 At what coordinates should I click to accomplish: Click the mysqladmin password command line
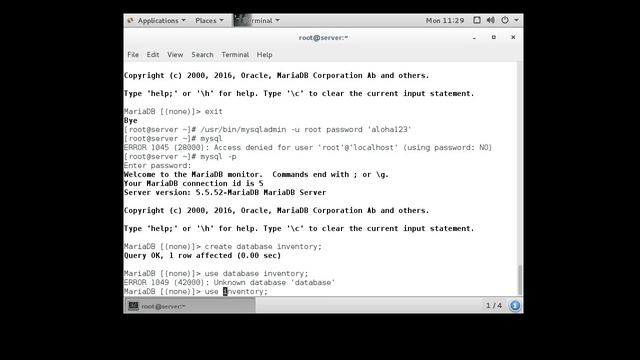click(267, 129)
